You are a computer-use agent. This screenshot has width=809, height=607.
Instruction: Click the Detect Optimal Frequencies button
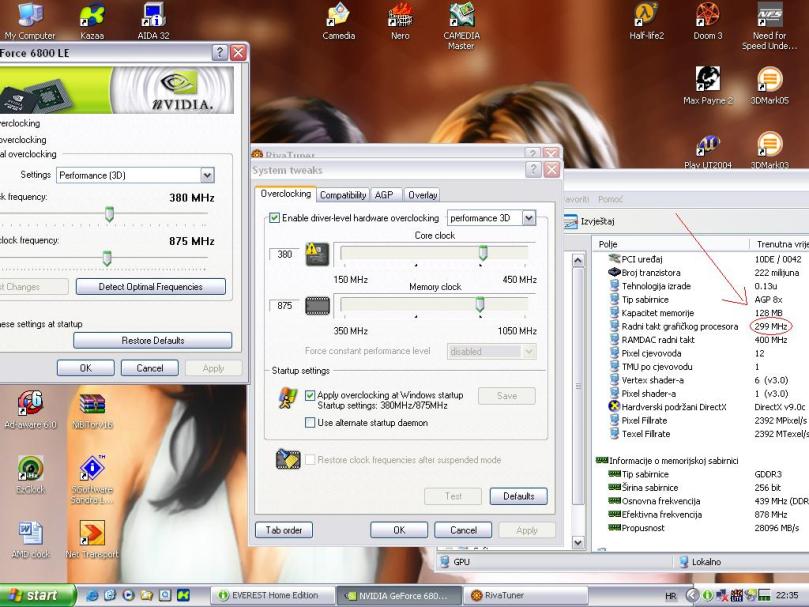(x=150, y=287)
